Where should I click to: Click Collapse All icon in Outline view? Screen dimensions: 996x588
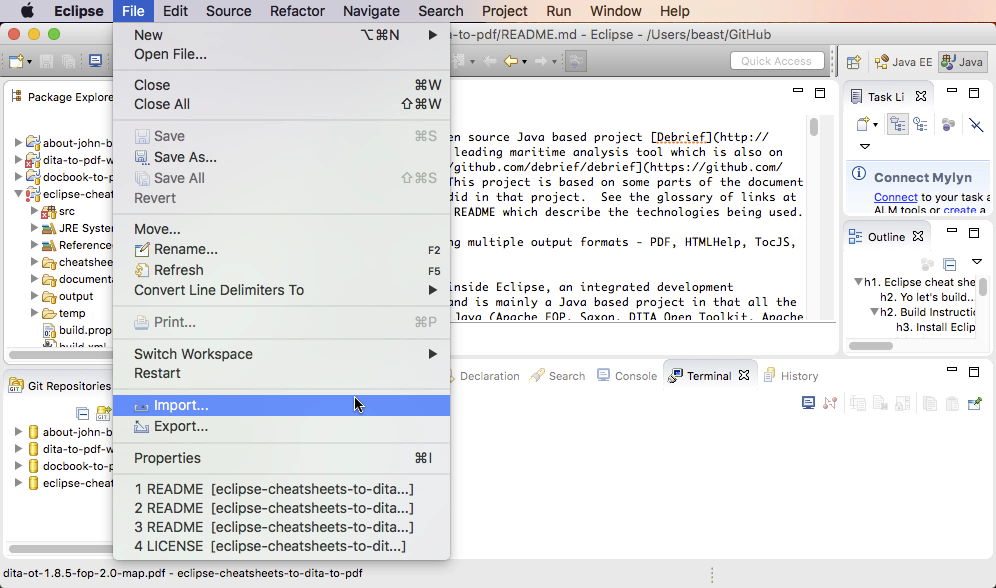[x=950, y=264]
